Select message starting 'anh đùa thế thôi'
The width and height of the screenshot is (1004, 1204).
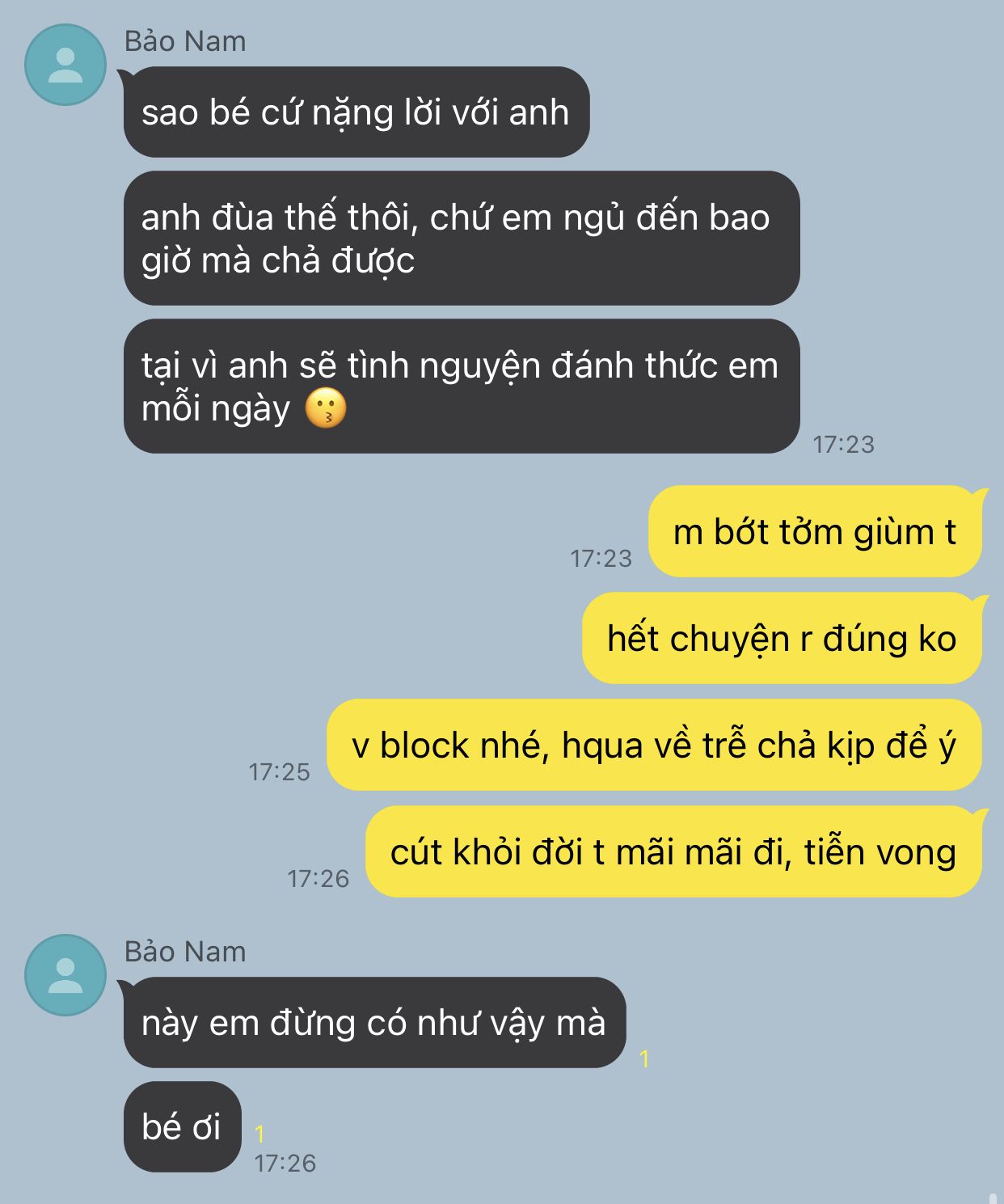pos(462,238)
